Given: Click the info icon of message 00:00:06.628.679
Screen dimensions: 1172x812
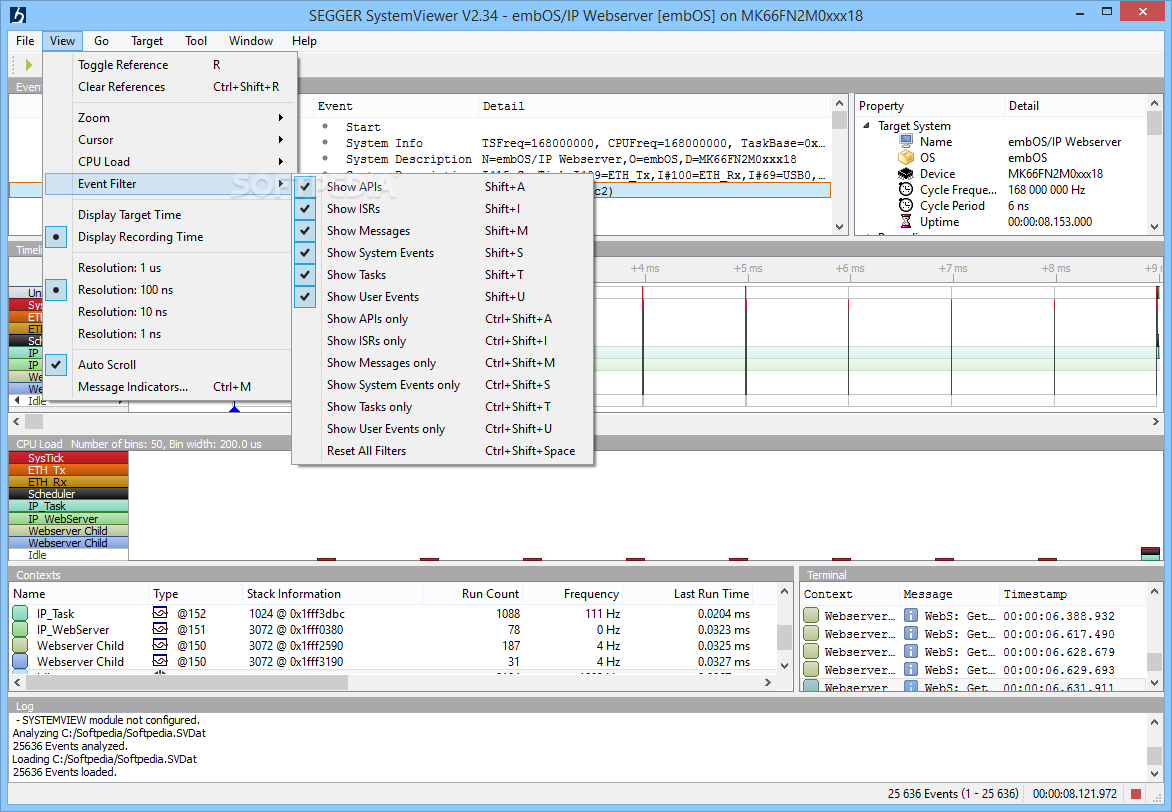Looking at the screenshot, I should pos(910,651).
